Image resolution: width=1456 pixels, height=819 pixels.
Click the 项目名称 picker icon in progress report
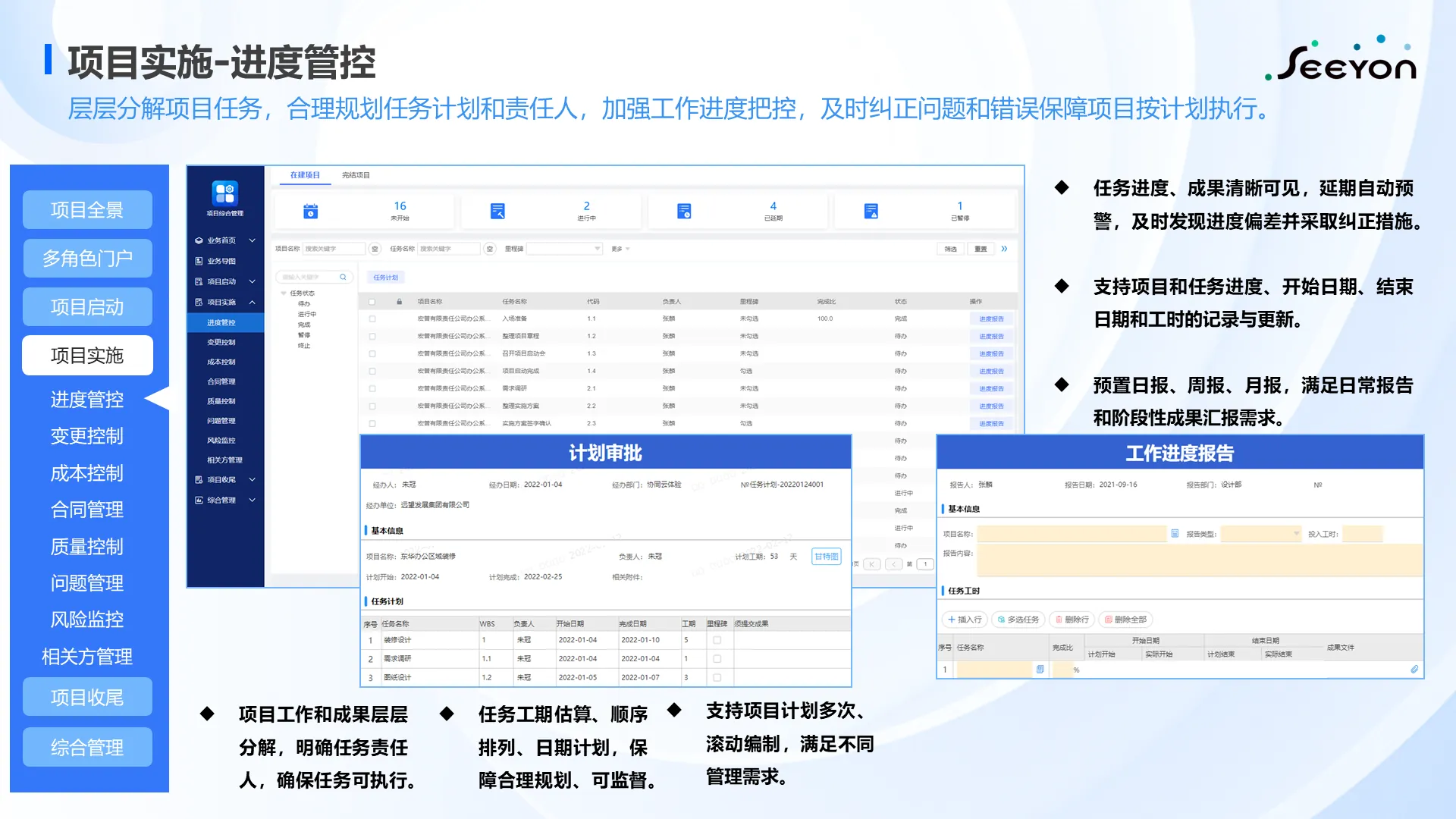tap(1175, 534)
